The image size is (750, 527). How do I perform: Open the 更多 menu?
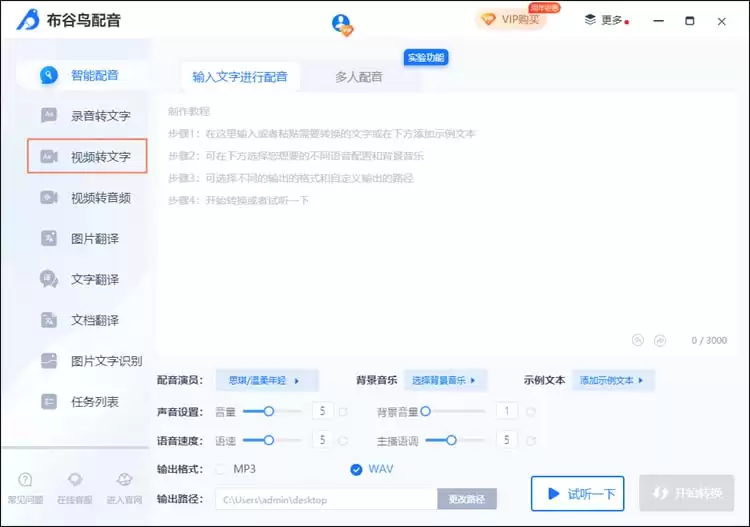click(607, 20)
